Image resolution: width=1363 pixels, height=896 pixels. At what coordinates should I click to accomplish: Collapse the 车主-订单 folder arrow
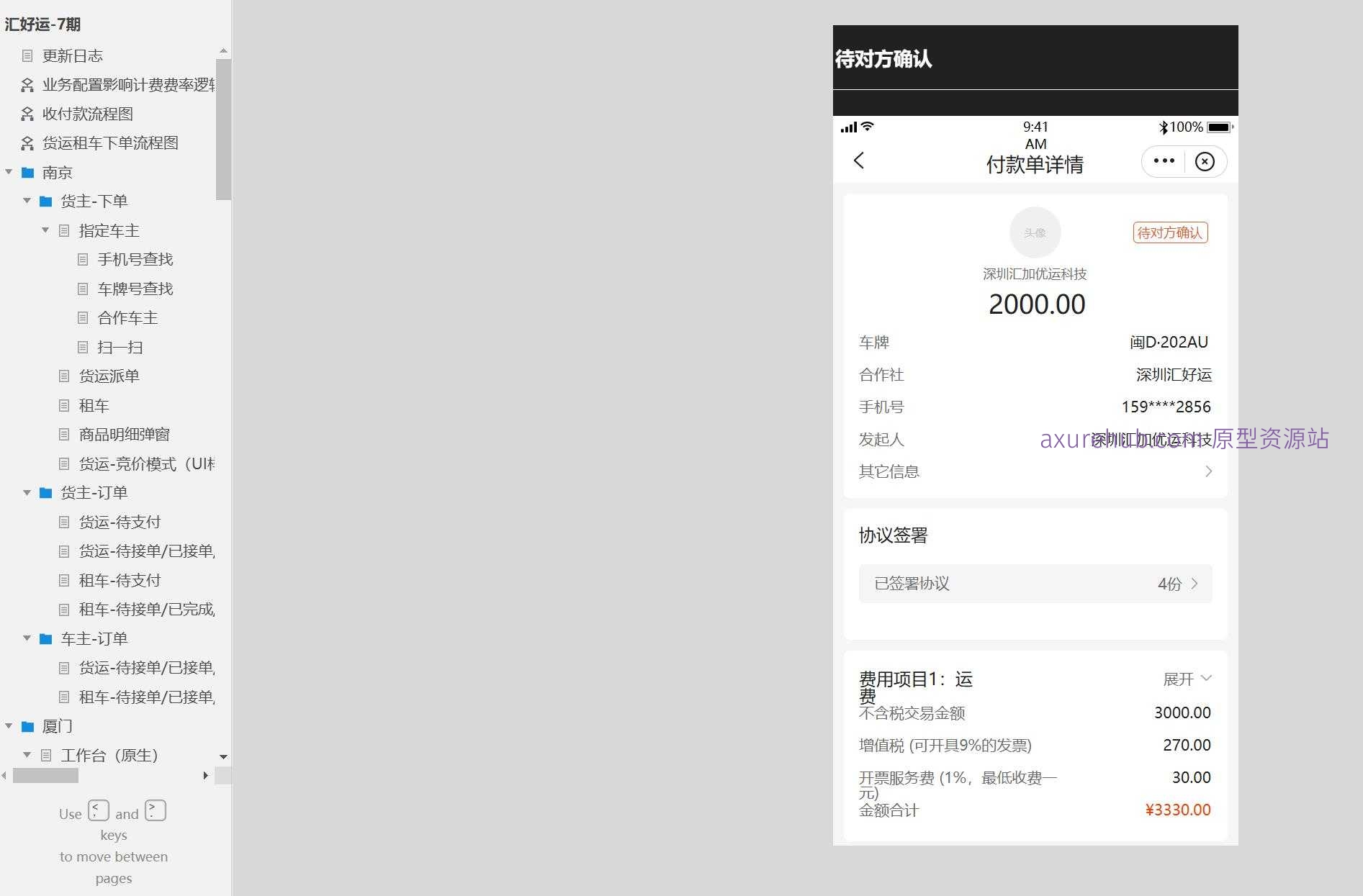pyautogui.click(x=27, y=638)
